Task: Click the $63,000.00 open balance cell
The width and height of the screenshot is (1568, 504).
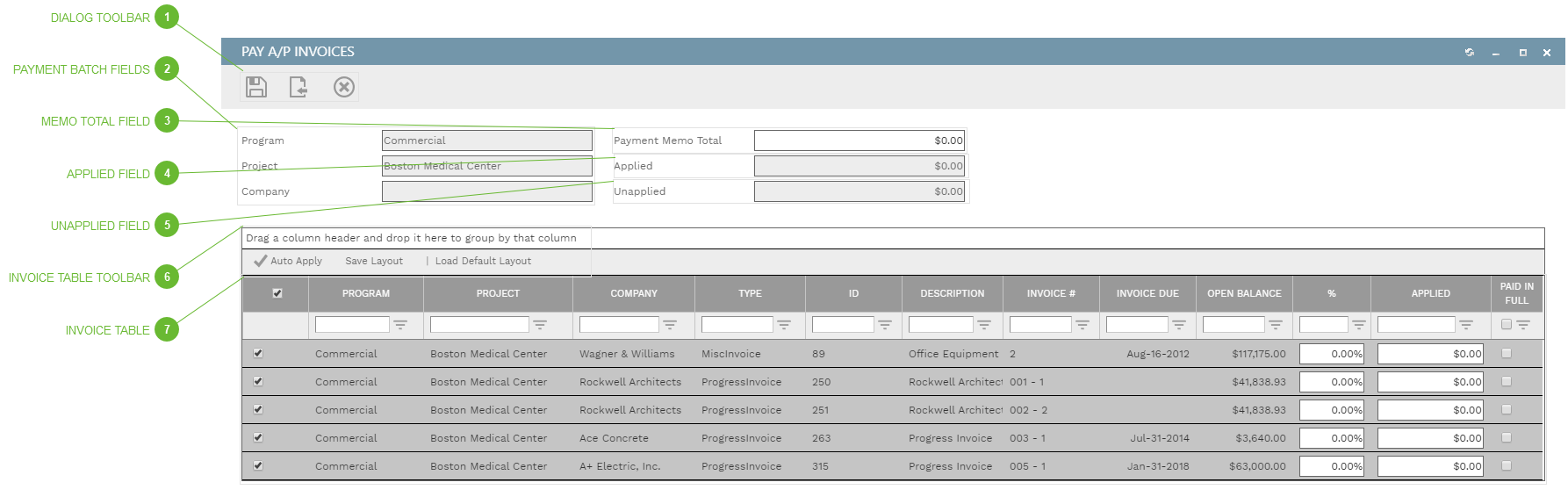Action: [x=1257, y=466]
